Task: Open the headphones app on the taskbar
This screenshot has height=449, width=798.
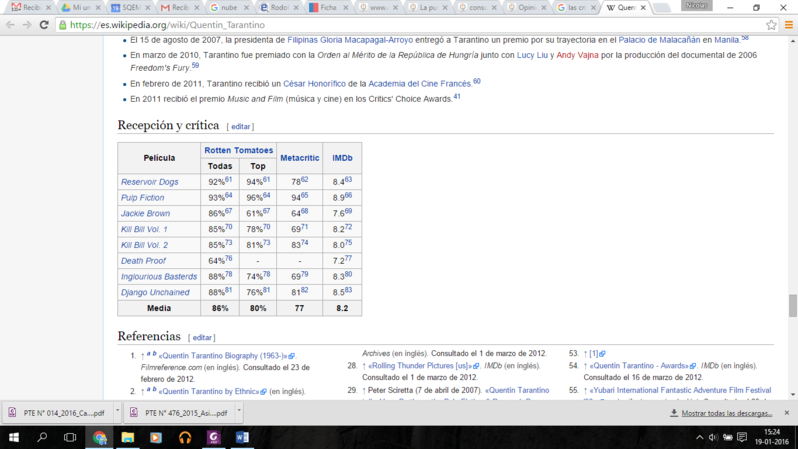Action: pyautogui.click(x=185, y=437)
